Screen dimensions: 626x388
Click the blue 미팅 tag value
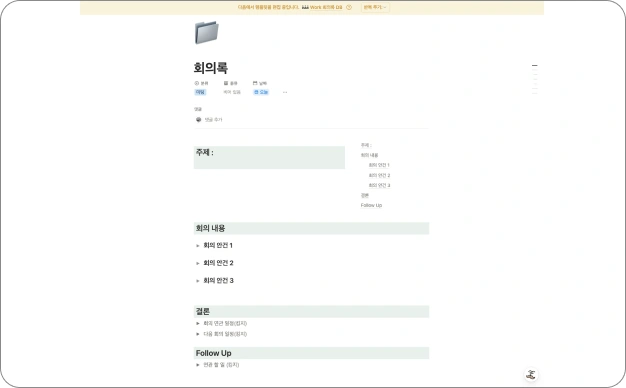tap(200, 92)
